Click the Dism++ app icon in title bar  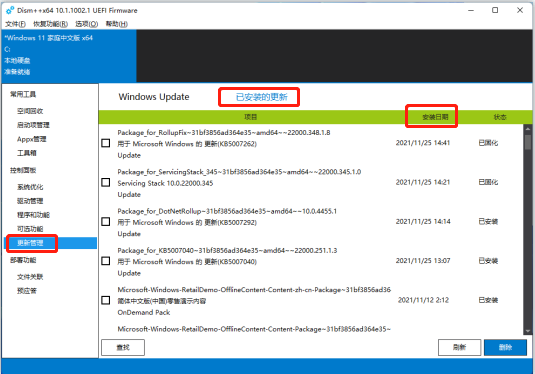(10, 10)
